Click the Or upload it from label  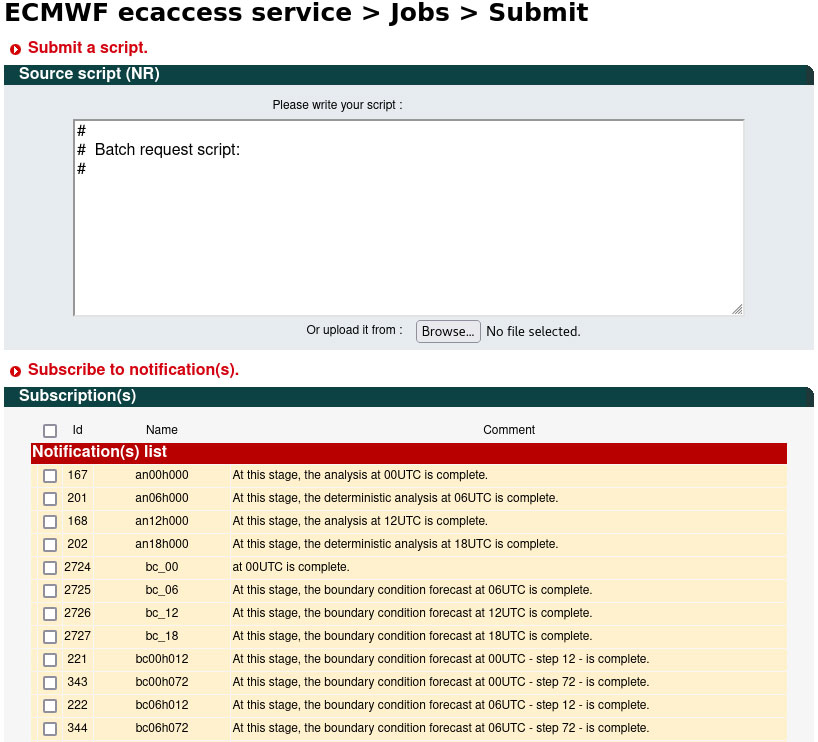(x=354, y=330)
